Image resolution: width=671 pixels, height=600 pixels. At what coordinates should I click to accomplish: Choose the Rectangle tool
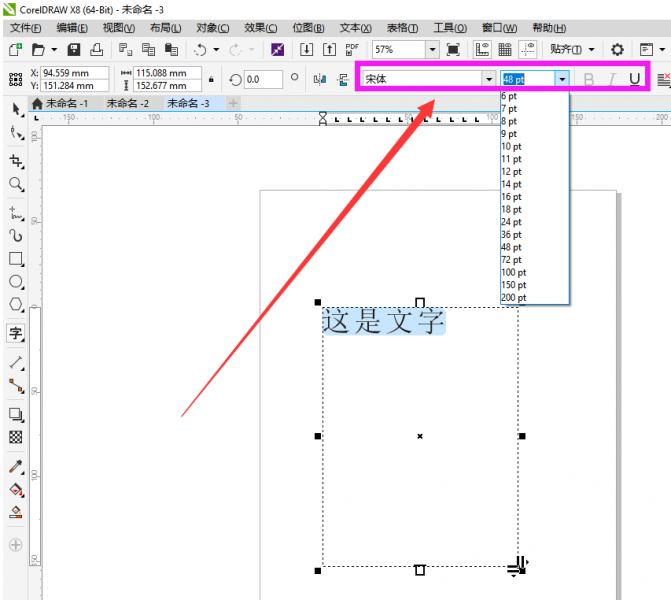(16, 258)
